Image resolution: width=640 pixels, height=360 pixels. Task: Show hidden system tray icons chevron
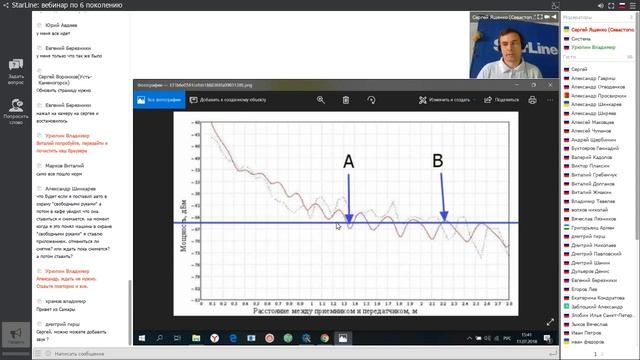[469, 338]
